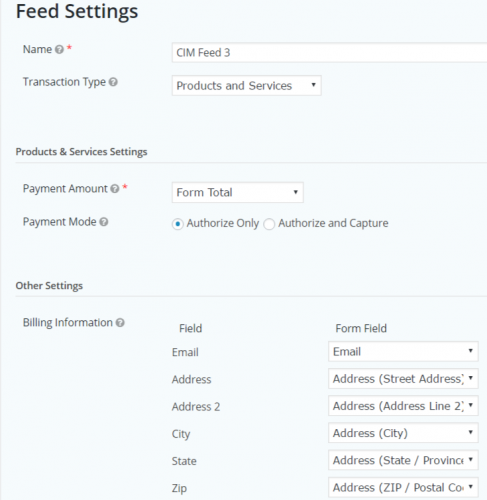Click the Payment Amount help icon

click(115, 189)
